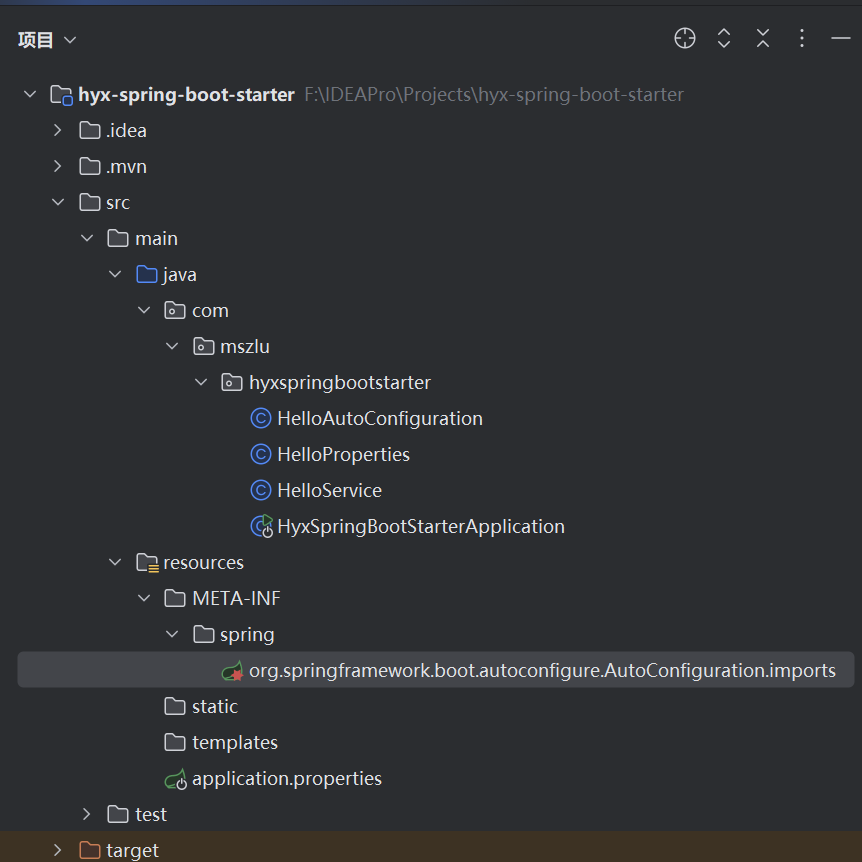Collapse the resources folder chevron
Image resolution: width=862 pixels, height=862 pixels.
(x=115, y=562)
